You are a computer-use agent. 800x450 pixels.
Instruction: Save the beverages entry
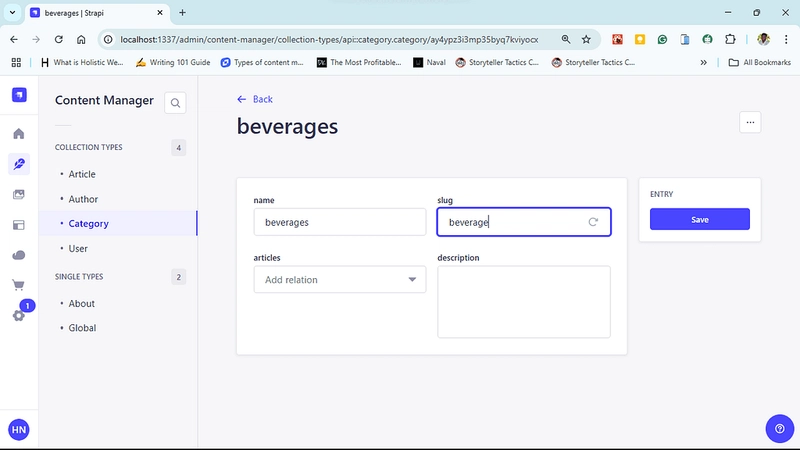(699, 219)
